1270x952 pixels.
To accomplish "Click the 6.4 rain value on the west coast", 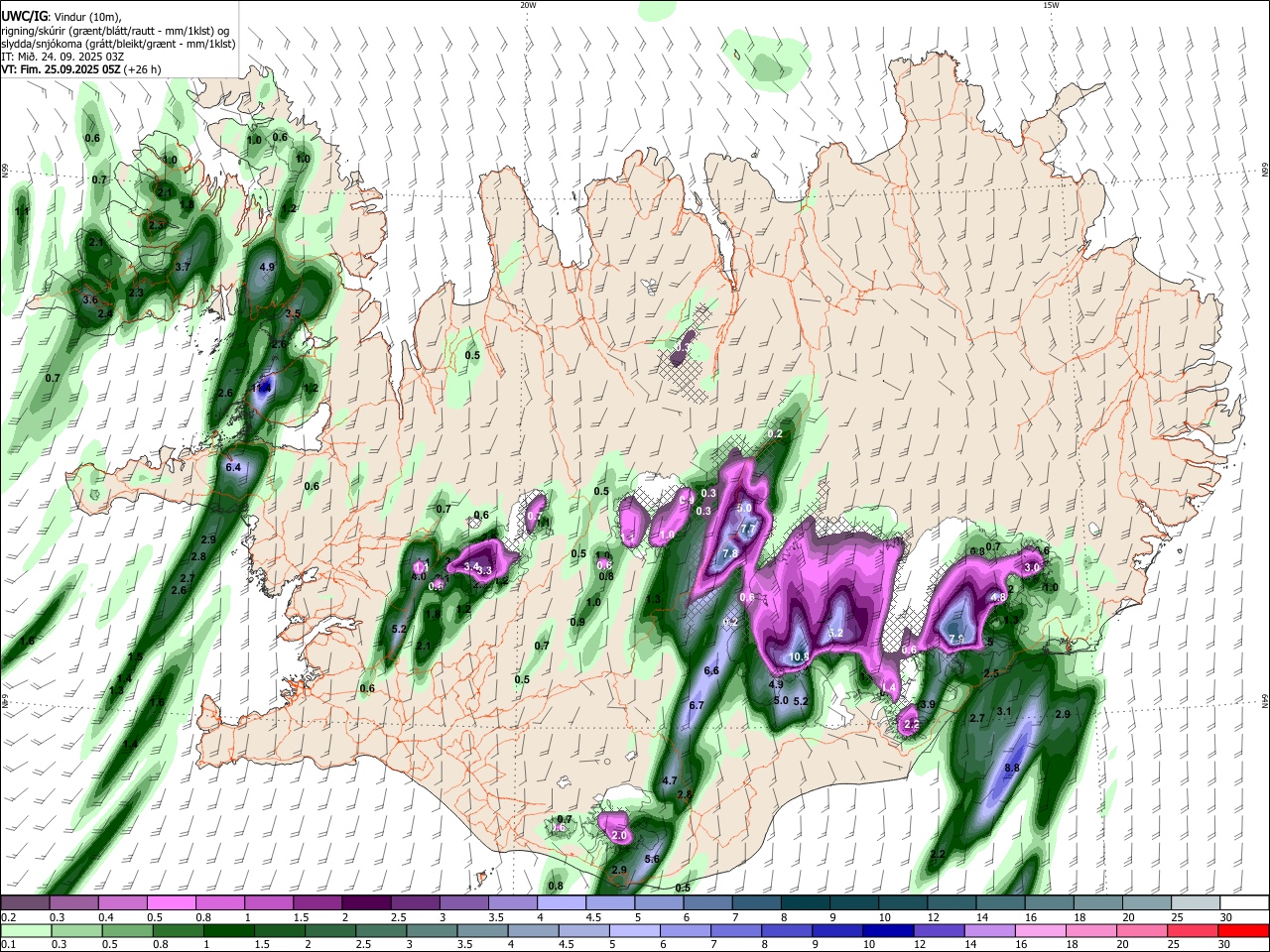I will [x=234, y=466].
